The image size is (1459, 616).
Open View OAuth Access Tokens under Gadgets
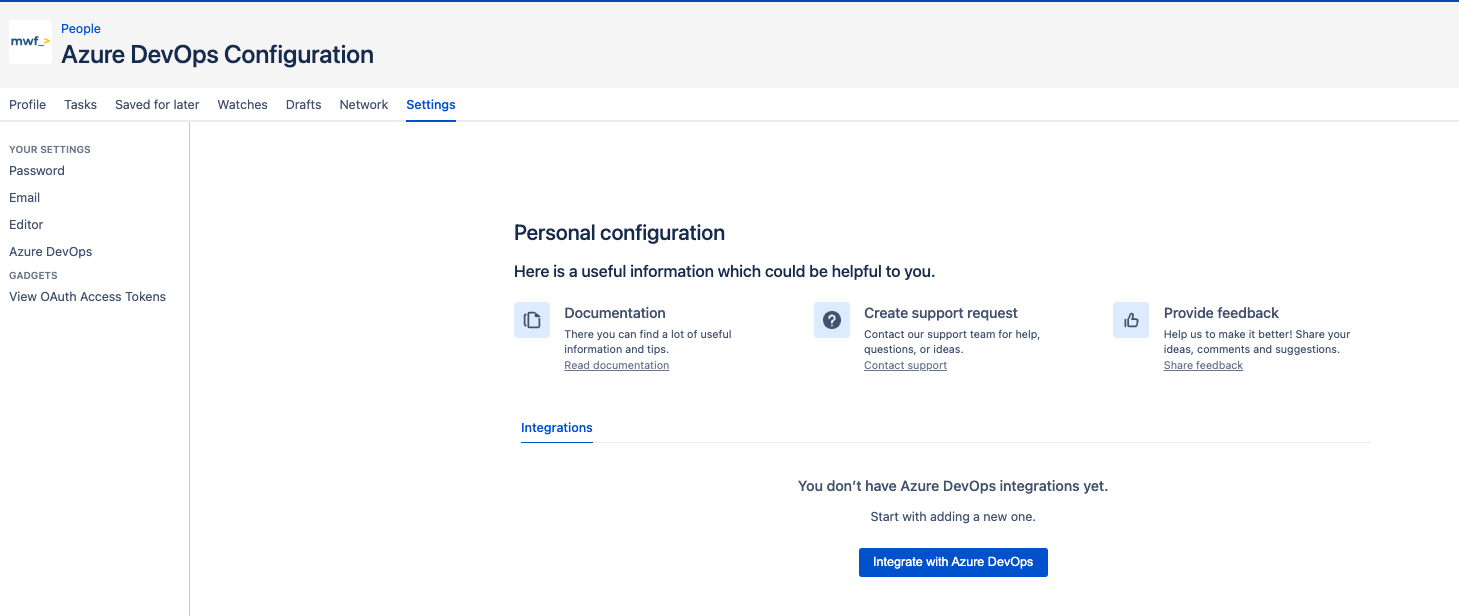[x=87, y=296]
